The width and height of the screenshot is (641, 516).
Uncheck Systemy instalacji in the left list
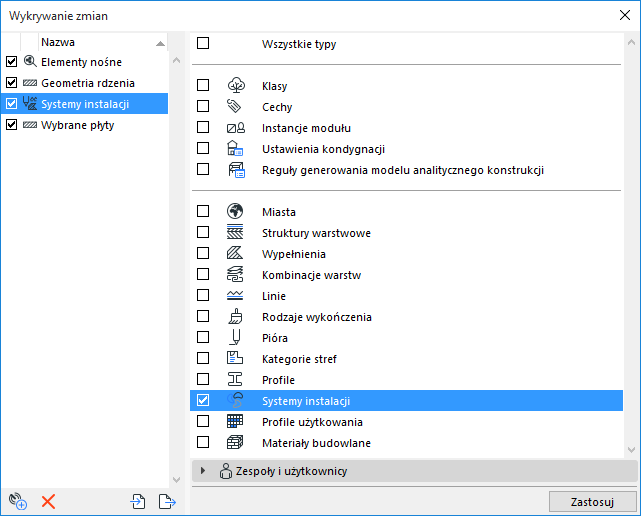point(11,103)
